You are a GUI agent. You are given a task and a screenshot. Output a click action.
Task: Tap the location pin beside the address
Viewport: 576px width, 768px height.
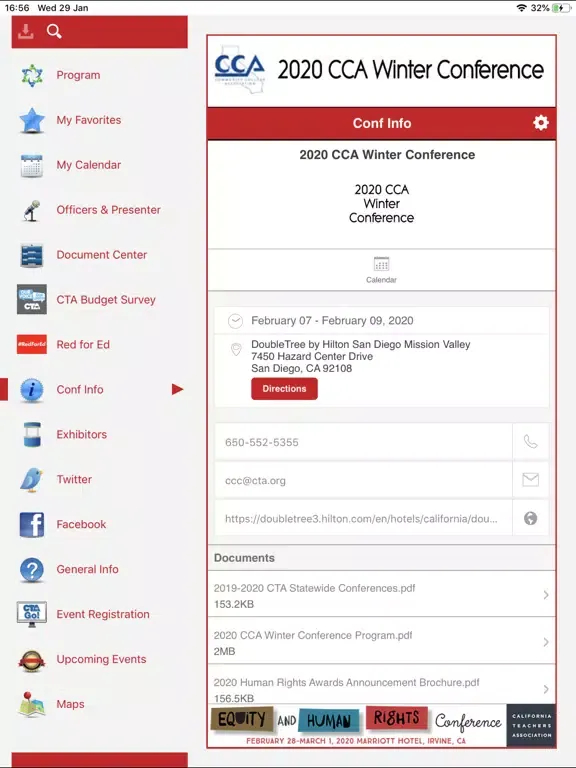[236, 349]
